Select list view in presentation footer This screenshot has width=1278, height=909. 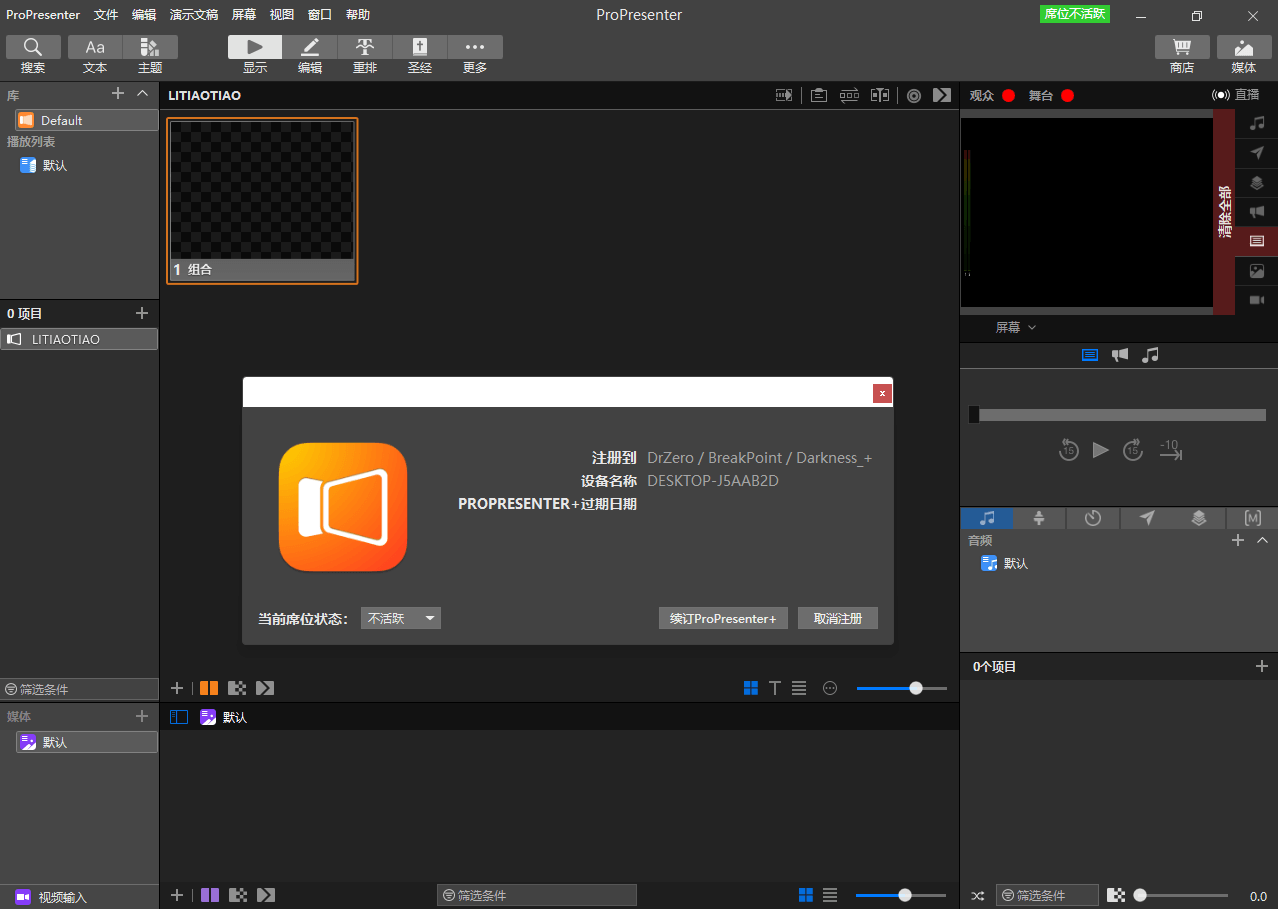(799, 688)
